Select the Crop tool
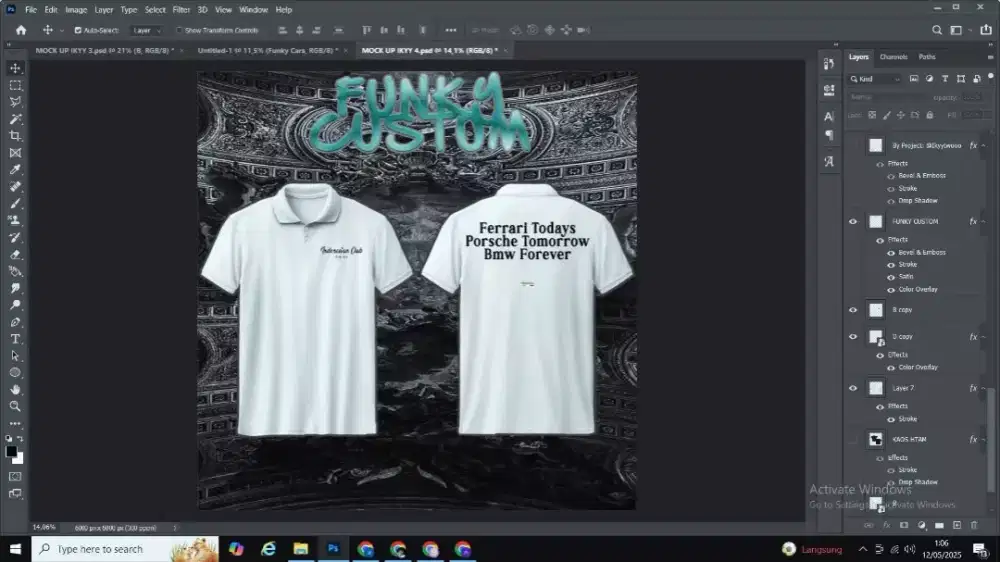The height and width of the screenshot is (562, 1000). pyautogui.click(x=15, y=136)
